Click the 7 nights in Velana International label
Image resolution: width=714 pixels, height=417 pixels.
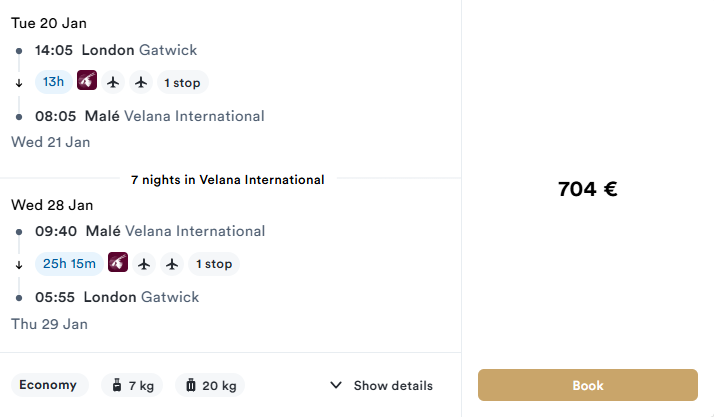(x=227, y=180)
